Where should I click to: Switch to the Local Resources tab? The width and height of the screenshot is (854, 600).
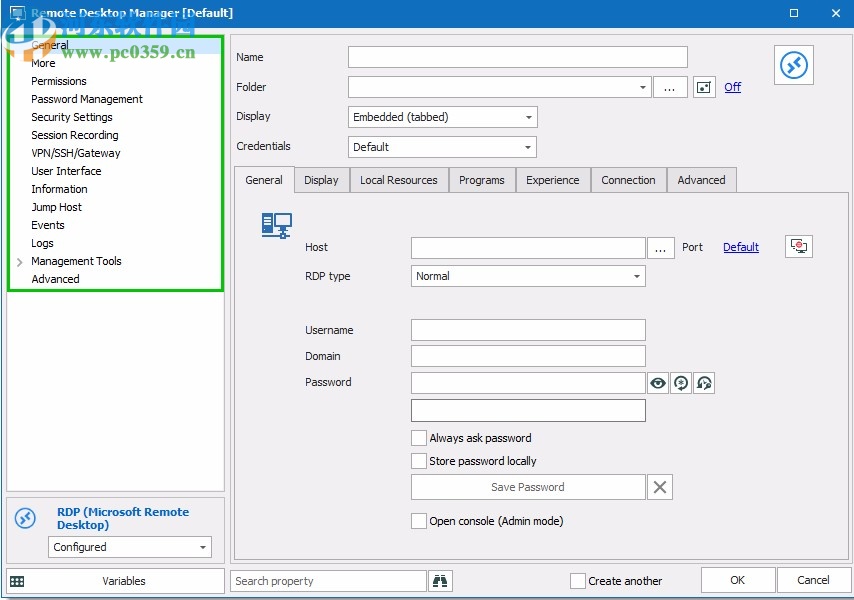[396, 180]
